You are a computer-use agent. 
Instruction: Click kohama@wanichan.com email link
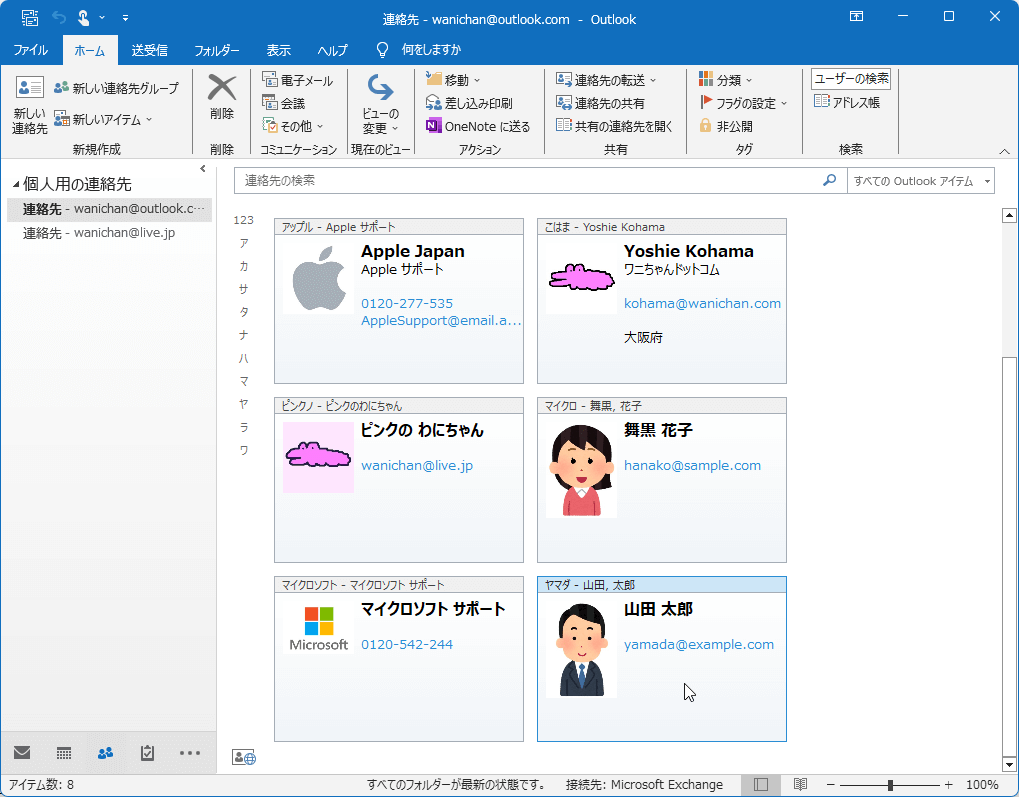click(702, 303)
